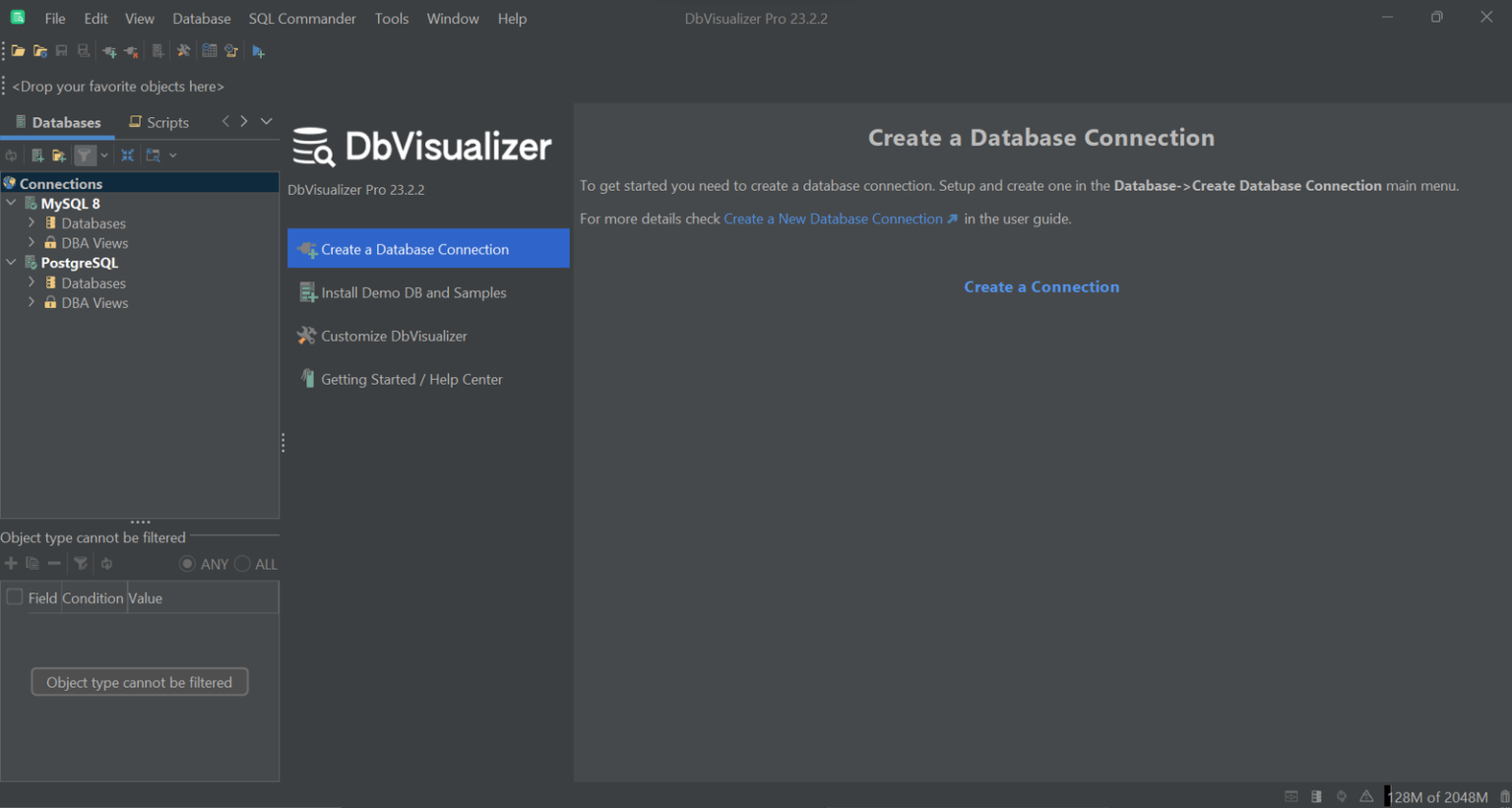Viewport: 1512px width, 808px height.
Task: Open the SQL Commander menu
Action: tap(301, 19)
